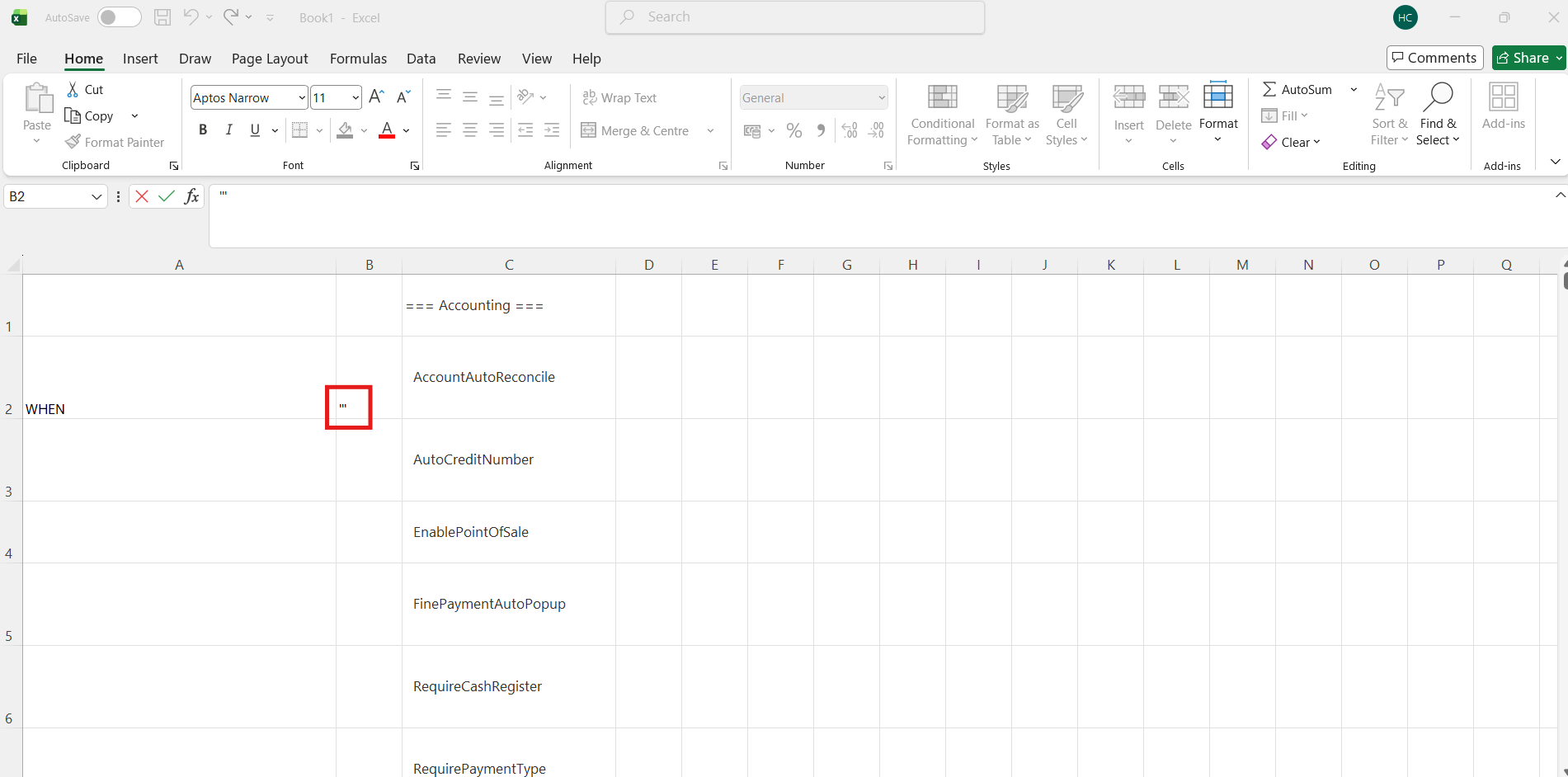Screen dimensions: 1568x777
Task: Open the Aptos Narrow font dropdown
Action: (x=302, y=97)
